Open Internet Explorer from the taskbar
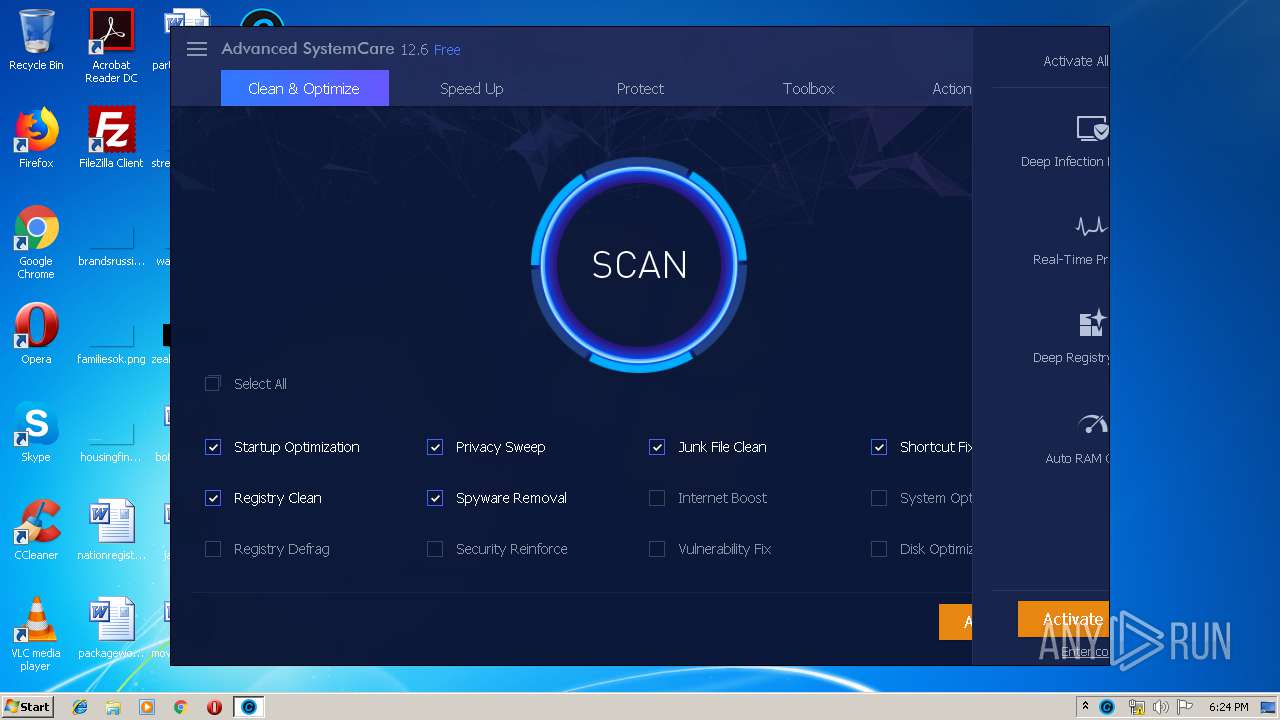Viewport: 1280px width, 720px height. (80, 707)
